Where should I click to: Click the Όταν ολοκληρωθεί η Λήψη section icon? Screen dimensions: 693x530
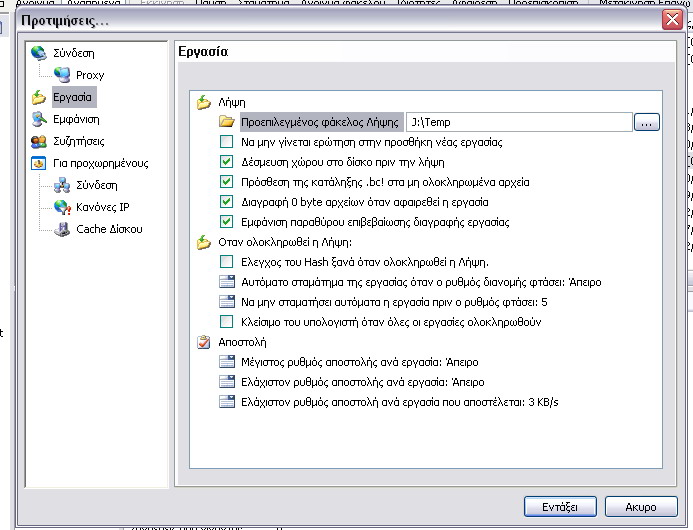204,242
